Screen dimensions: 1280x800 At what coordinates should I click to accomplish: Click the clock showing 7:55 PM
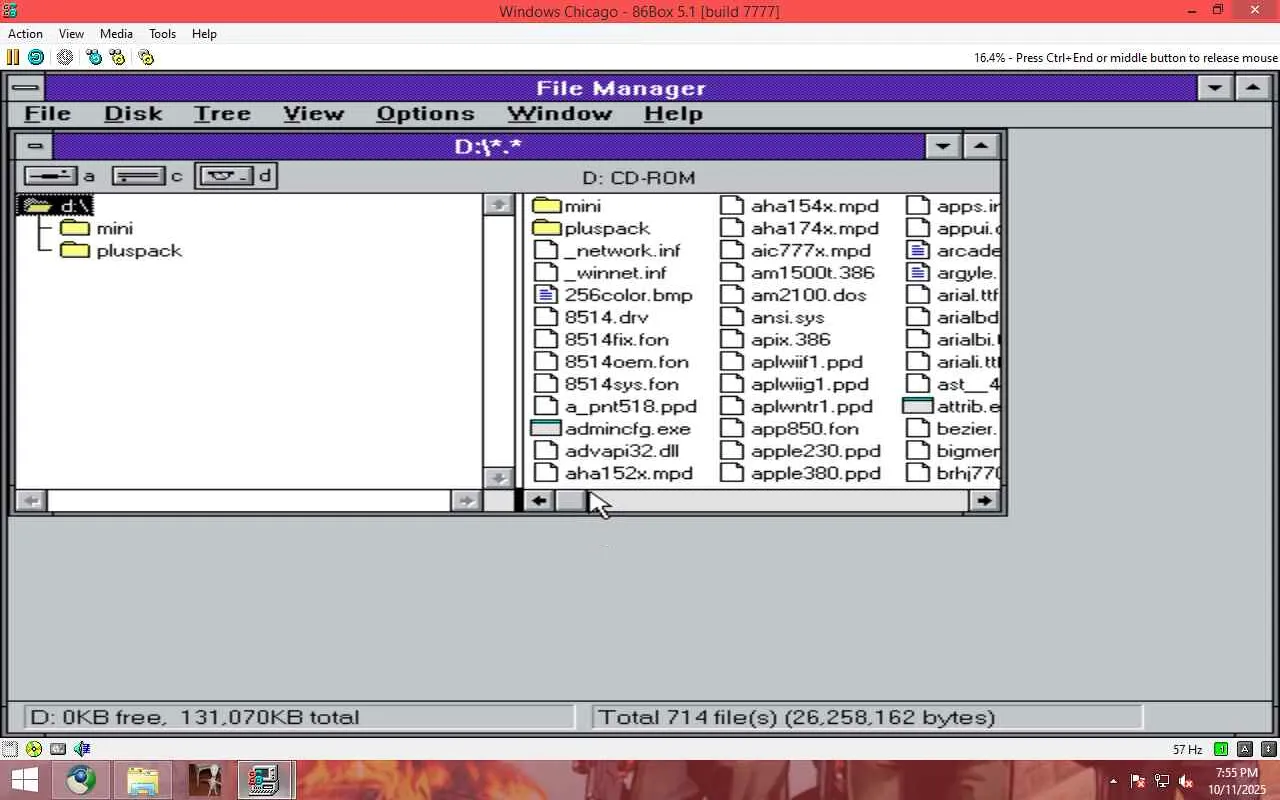point(1236,773)
